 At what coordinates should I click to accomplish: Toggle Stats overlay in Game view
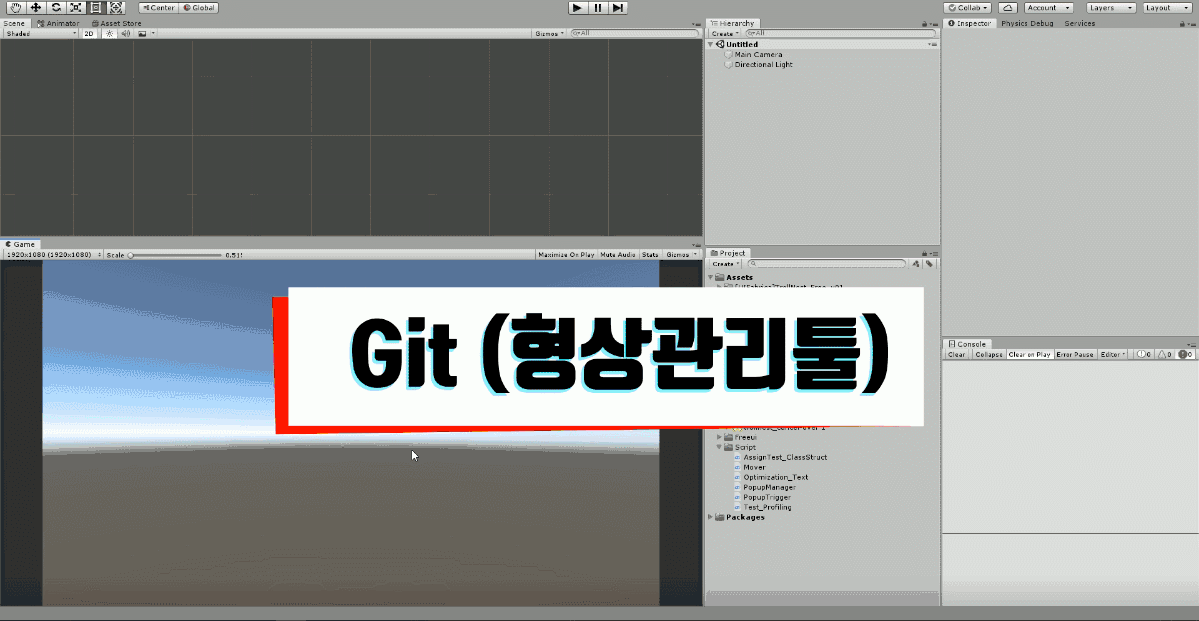click(x=650, y=255)
